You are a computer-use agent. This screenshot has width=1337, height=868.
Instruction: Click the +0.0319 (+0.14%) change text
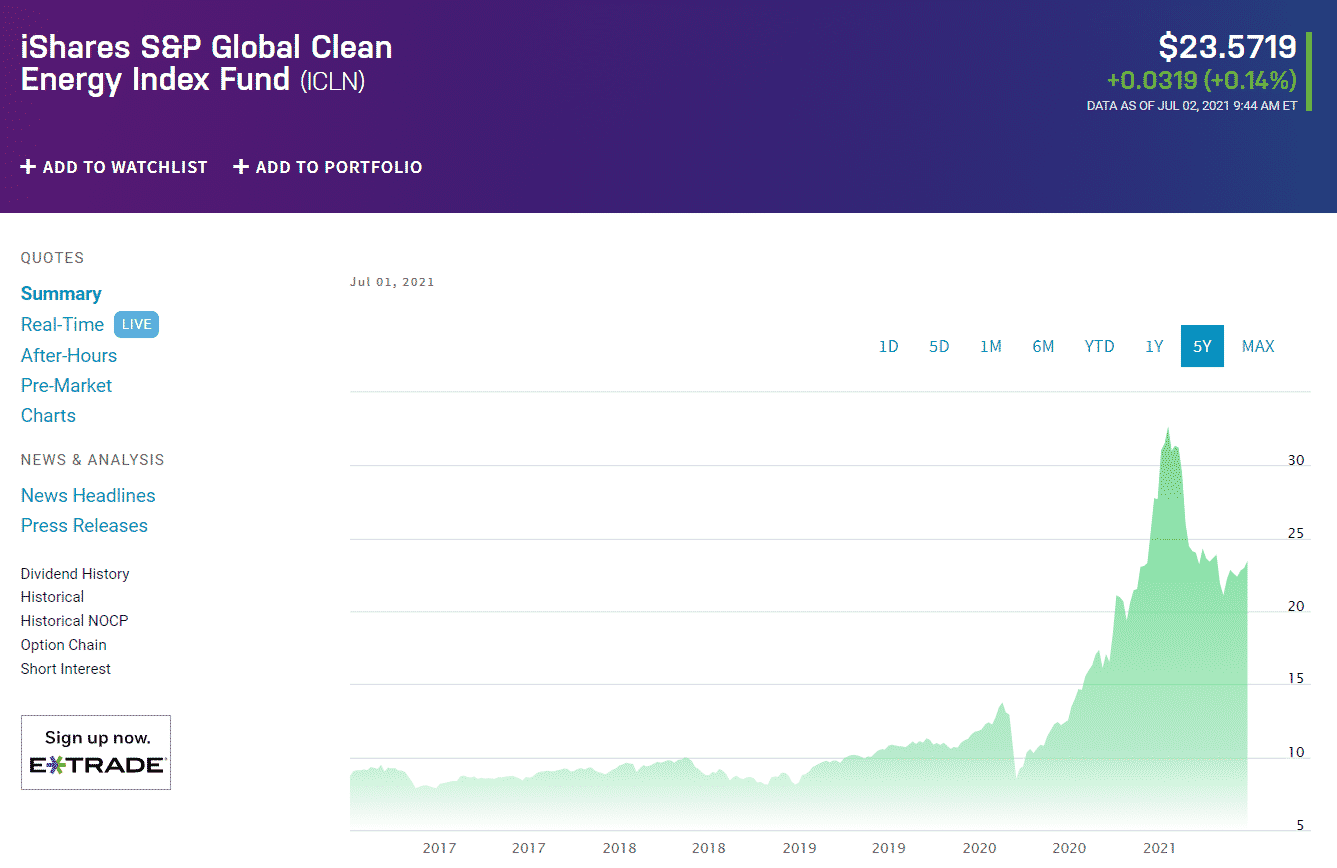point(1201,80)
